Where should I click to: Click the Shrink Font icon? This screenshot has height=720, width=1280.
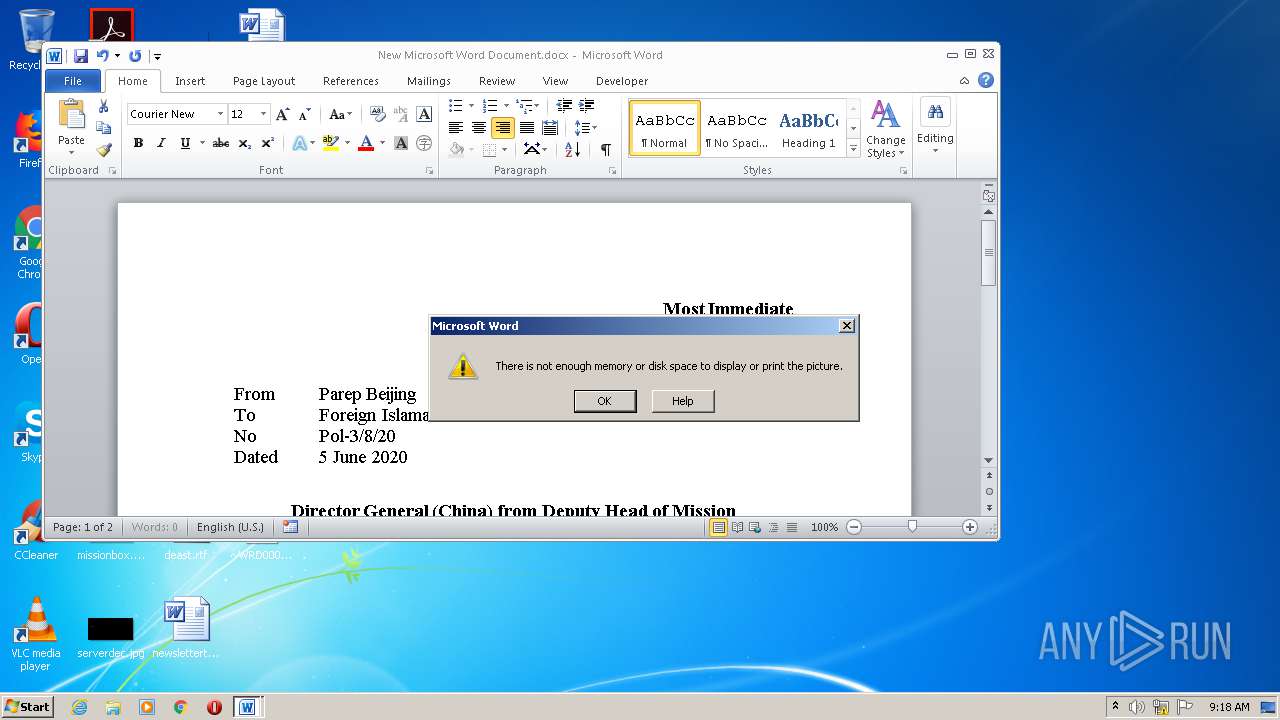click(305, 114)
